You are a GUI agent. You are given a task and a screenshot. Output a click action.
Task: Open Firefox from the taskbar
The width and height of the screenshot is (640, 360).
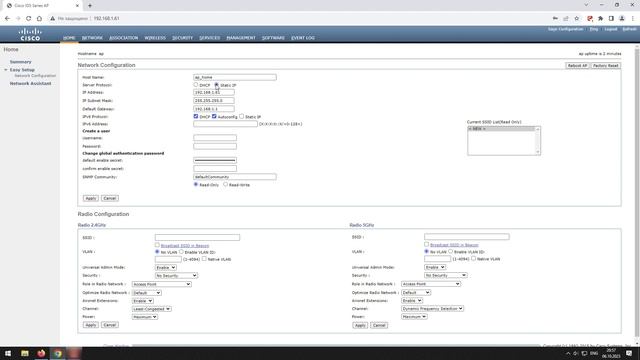click(x=41, y=353)
